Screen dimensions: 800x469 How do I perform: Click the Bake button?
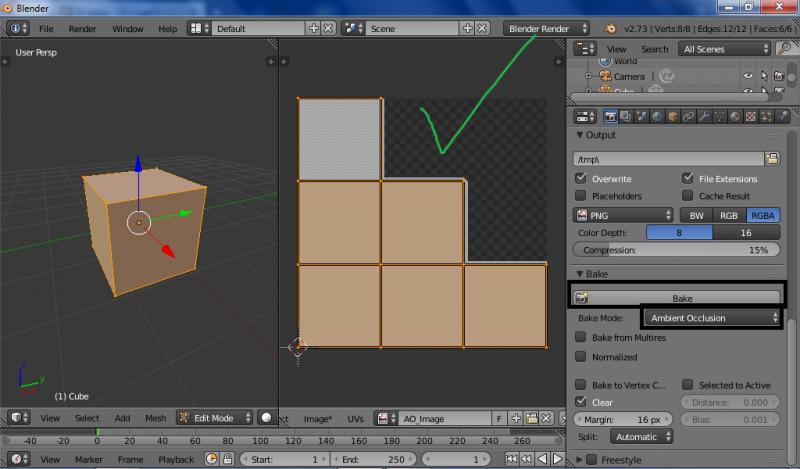[x=680, y=298]
